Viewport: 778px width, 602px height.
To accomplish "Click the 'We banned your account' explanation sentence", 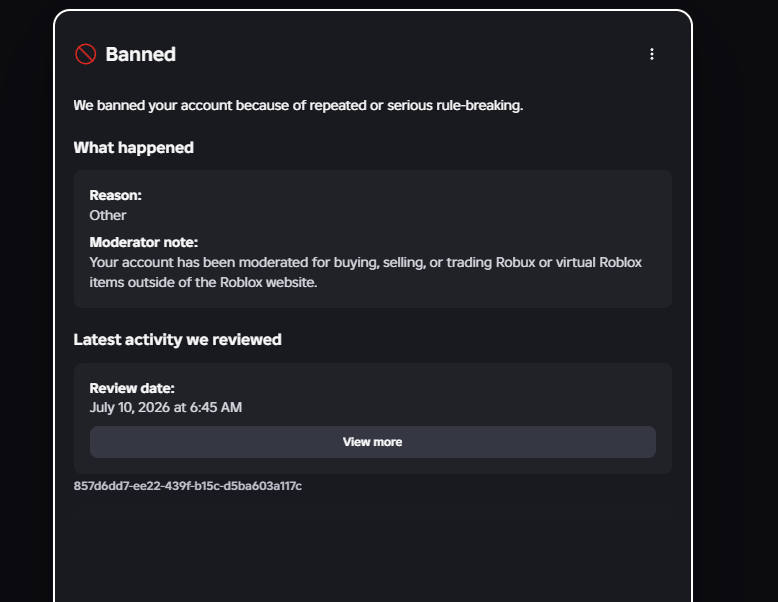I will point(298,105).
